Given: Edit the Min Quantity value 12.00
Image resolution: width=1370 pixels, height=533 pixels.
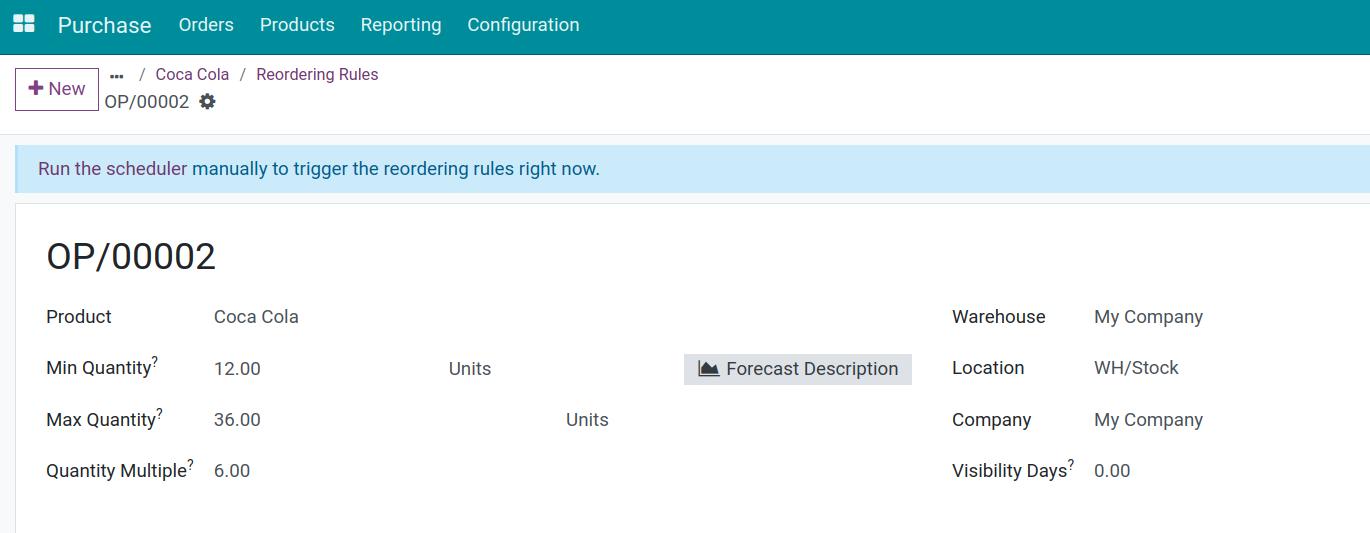Looking at the screenshot, I should click(x=237, y=369).
